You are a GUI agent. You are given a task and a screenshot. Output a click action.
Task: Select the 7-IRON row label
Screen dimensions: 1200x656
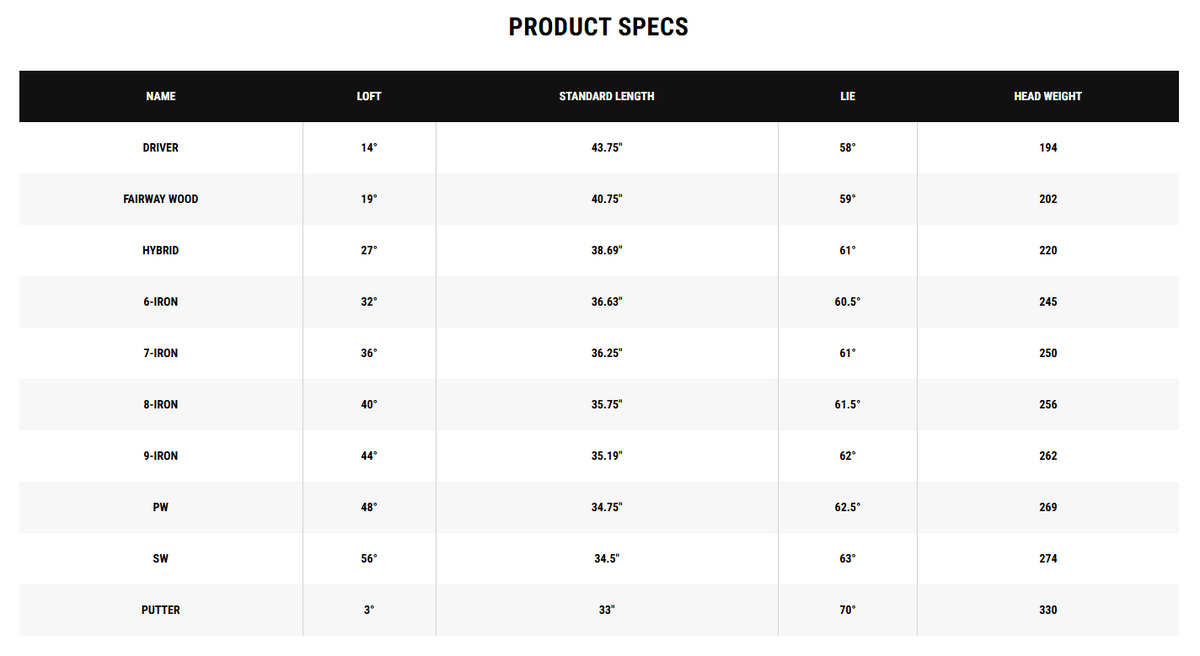click(x=160, y=353)
